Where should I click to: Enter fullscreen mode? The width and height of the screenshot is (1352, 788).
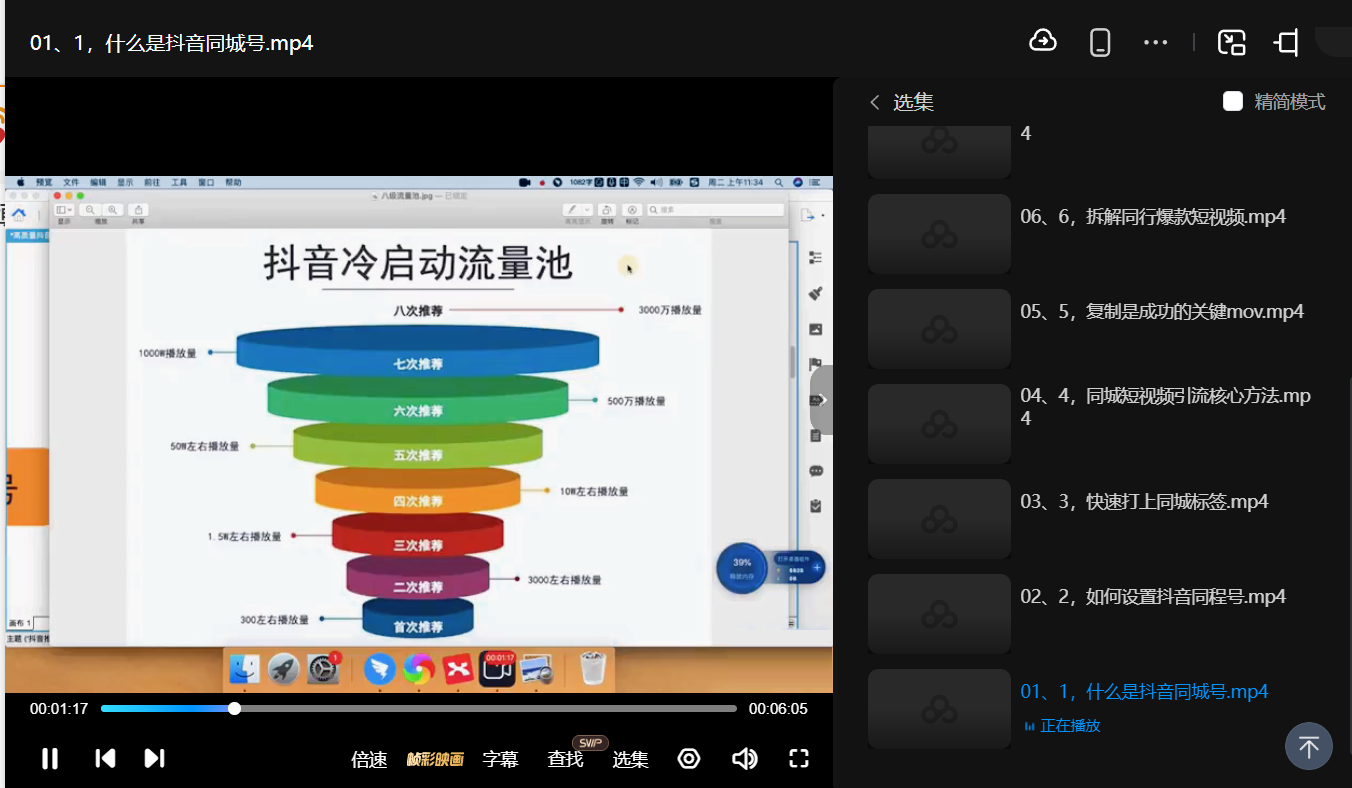coord(798,759)
